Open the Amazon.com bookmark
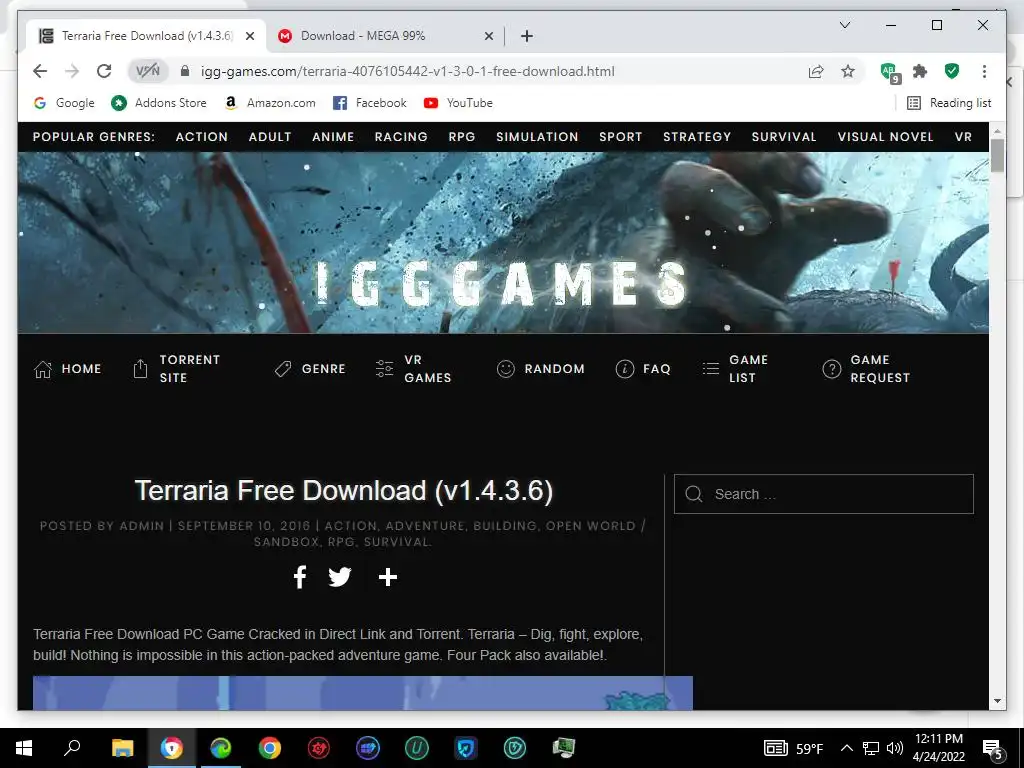 pyautogui.click(x=270, y=103)
